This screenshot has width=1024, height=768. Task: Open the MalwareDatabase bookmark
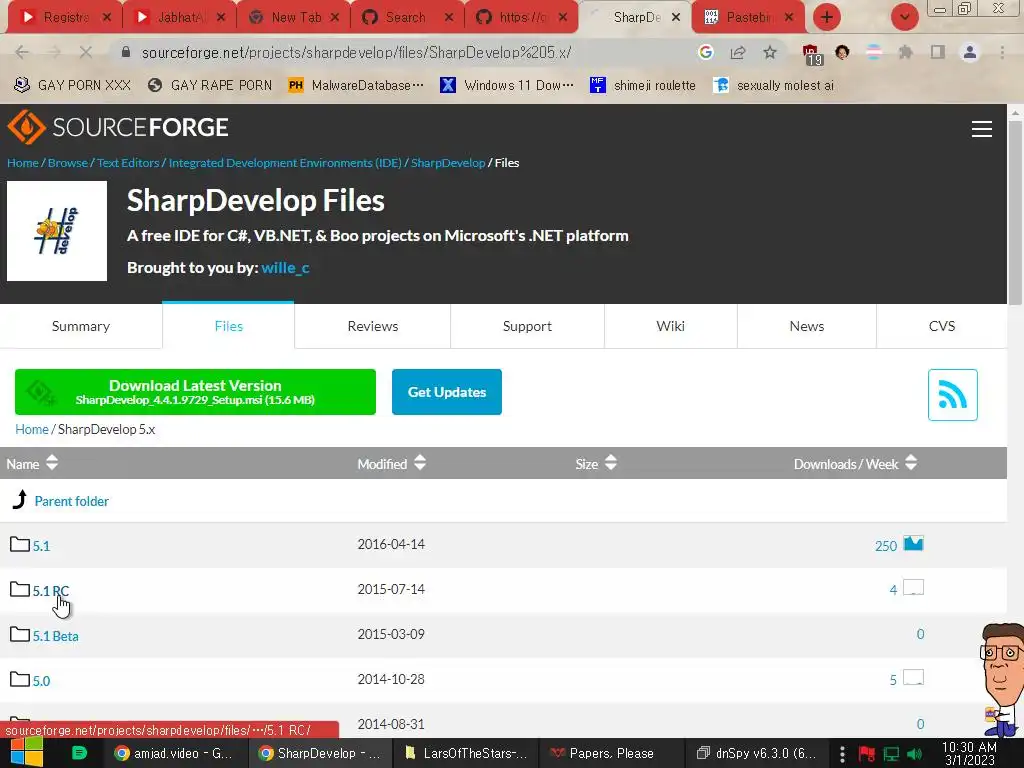[x=357, y=86]
